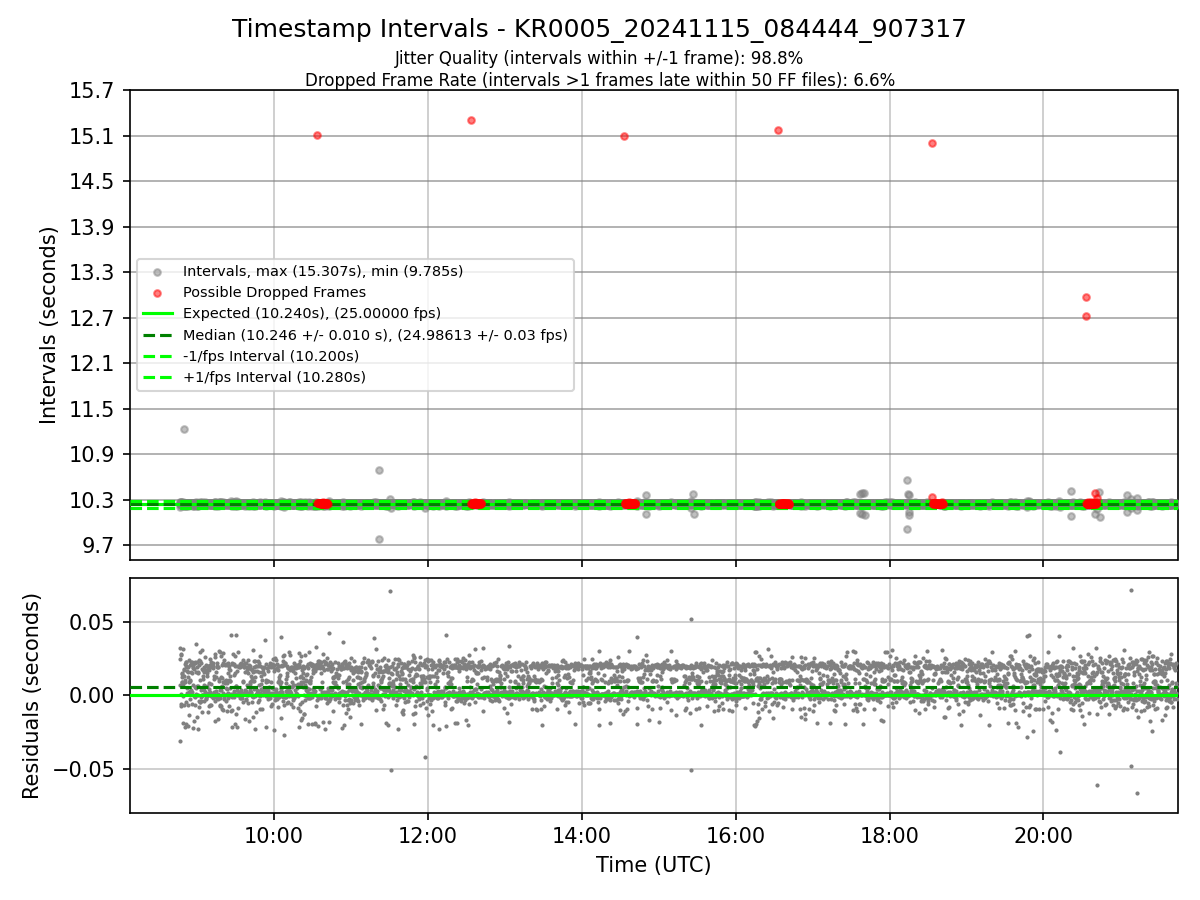
Task: Click the 'Jitter Quality' 98.8% subtitle line
Action: coord(599,58)
